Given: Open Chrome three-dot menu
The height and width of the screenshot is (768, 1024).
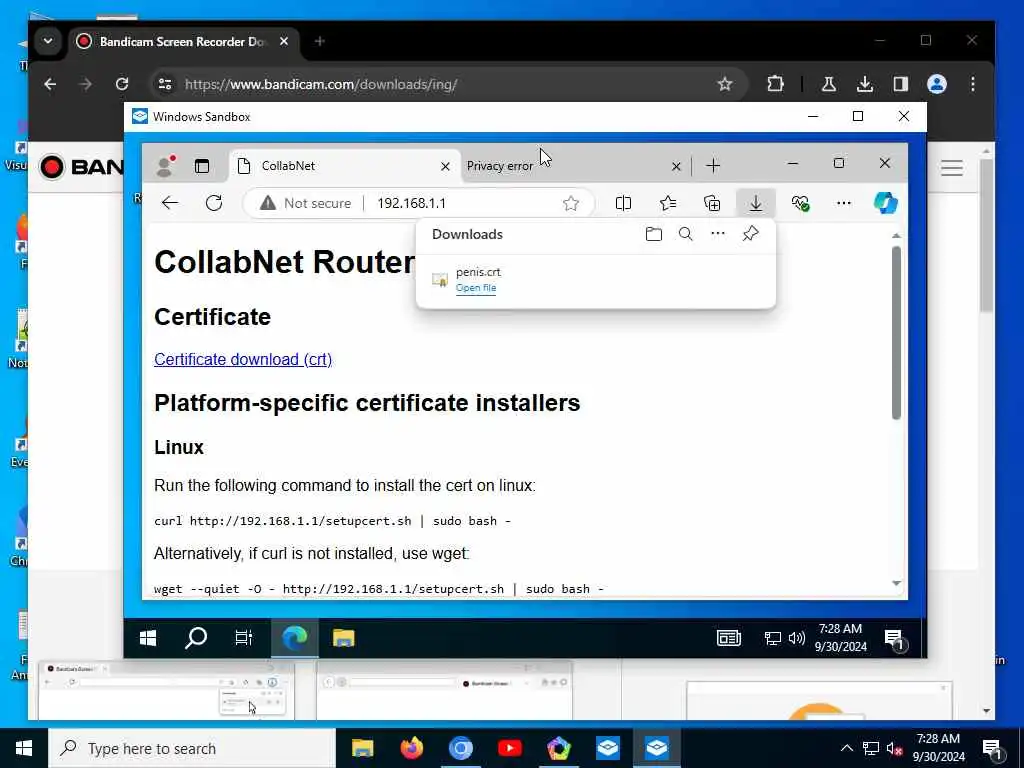Looking at the screenshot, I should [973, 84].
